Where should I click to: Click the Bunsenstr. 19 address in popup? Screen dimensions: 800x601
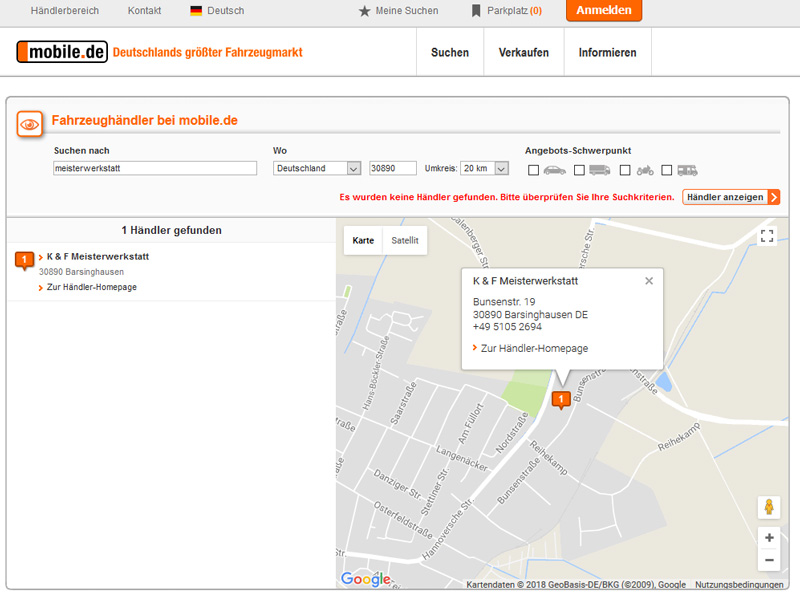(x=504, y=302)
